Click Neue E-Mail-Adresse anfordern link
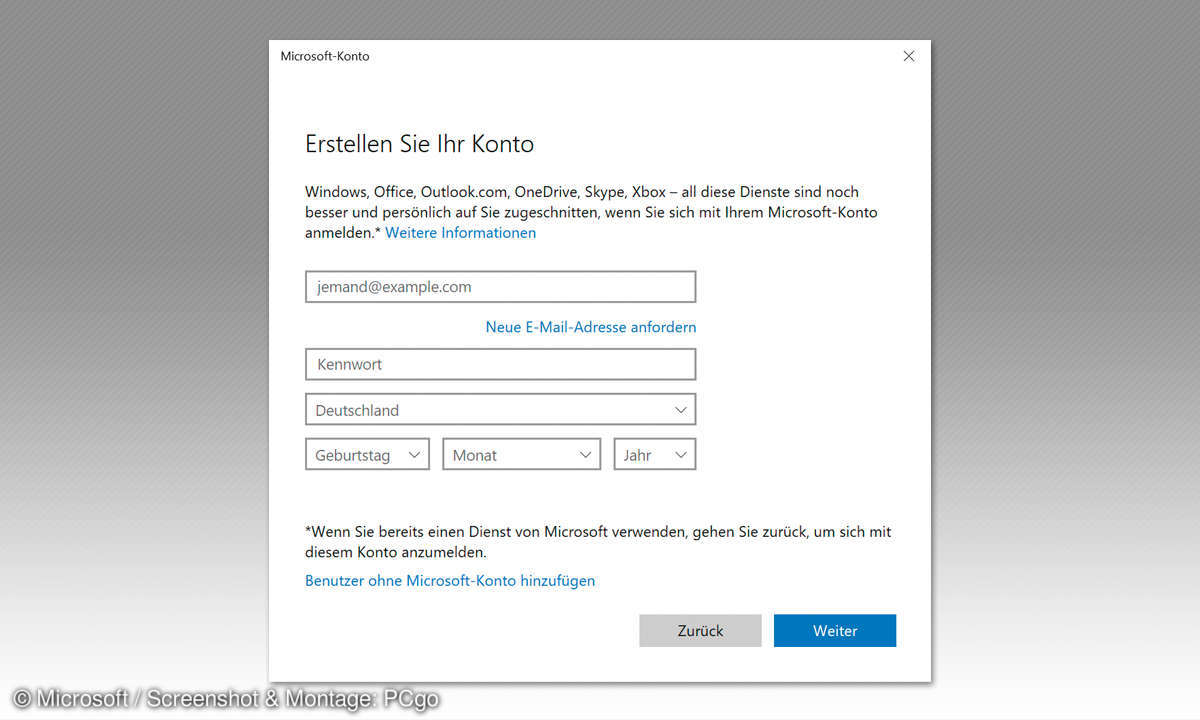The image size is (1200, 720). (591, 327)
